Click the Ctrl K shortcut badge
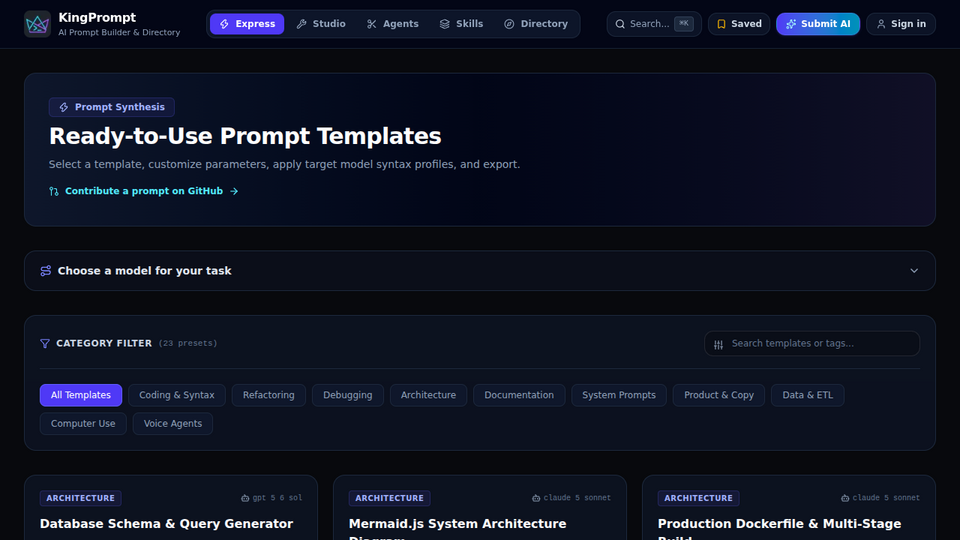This screenshot has width=960, height=540. click(684, 23)
